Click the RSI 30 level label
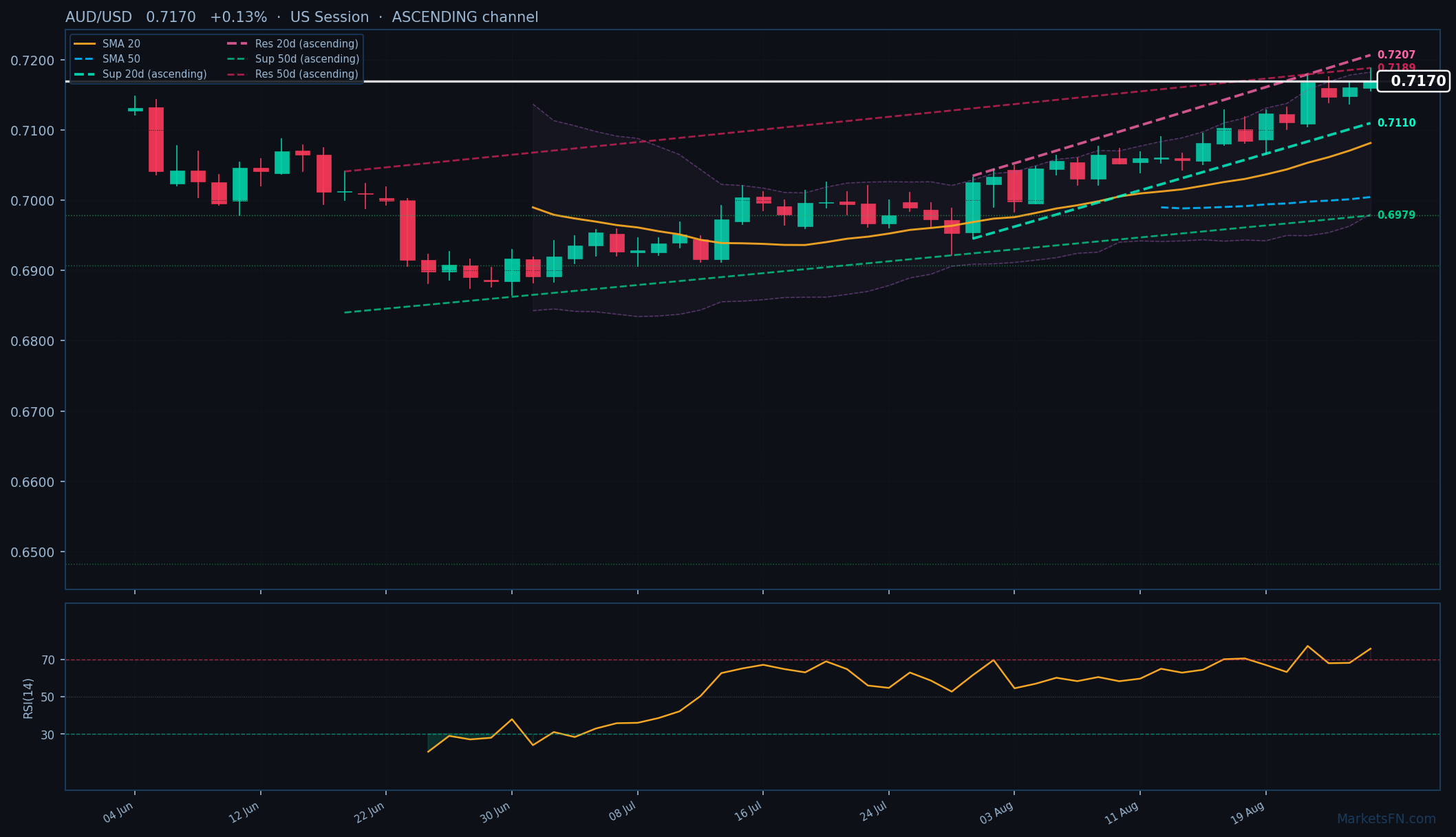 coord(48,735)
